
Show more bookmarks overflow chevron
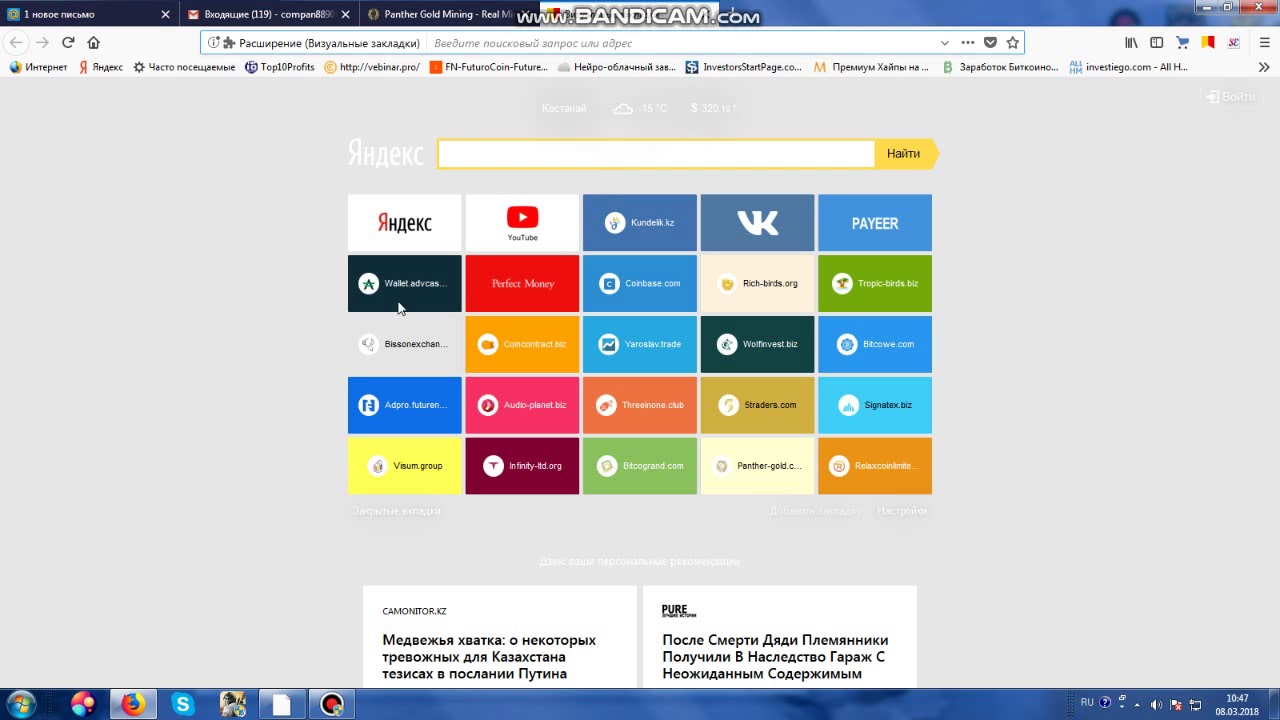point(1264,67)
